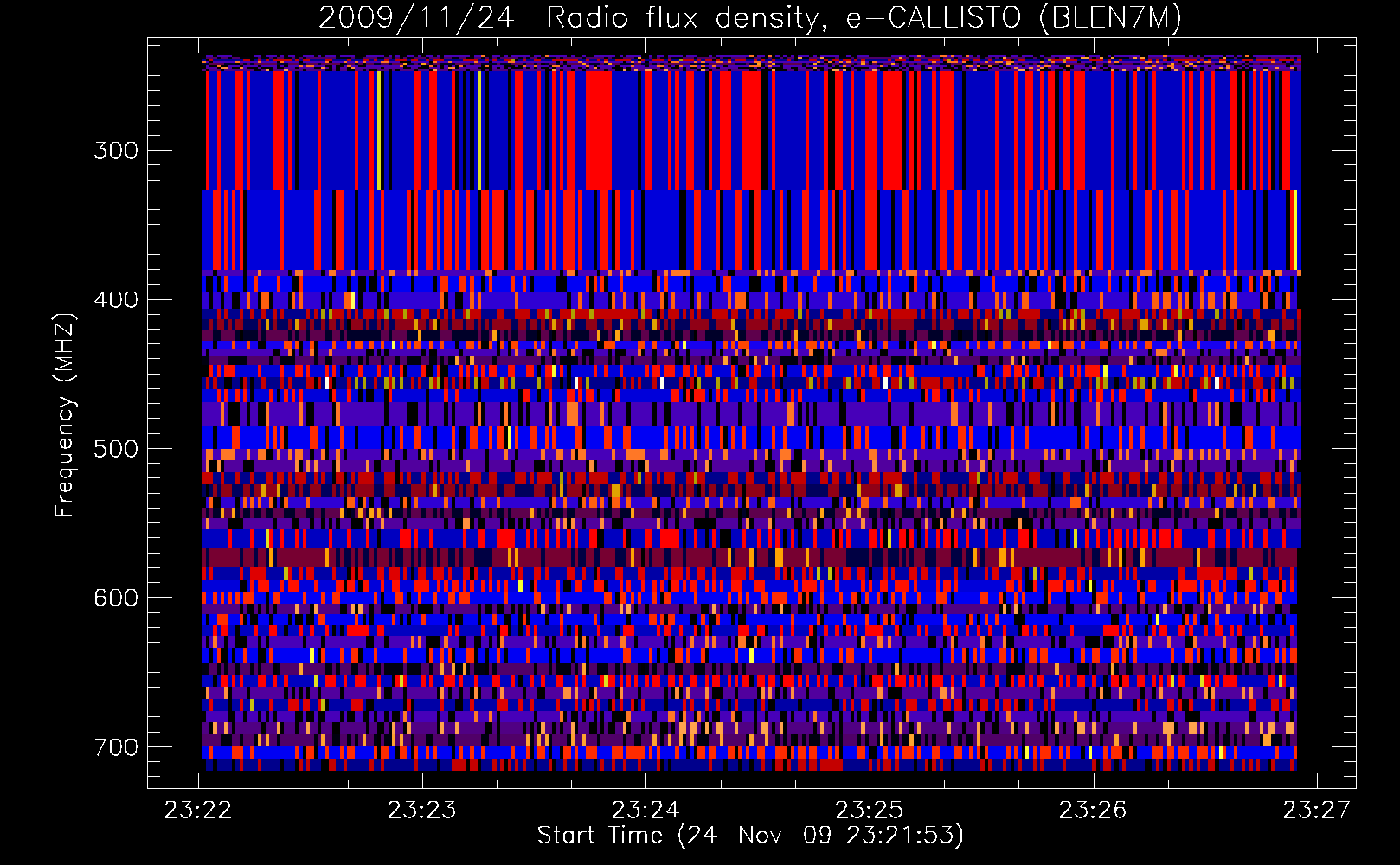This screenshot has height=865, width=1400.
Task: Click the 23:26 time tick label
Action: (1093, 811)
